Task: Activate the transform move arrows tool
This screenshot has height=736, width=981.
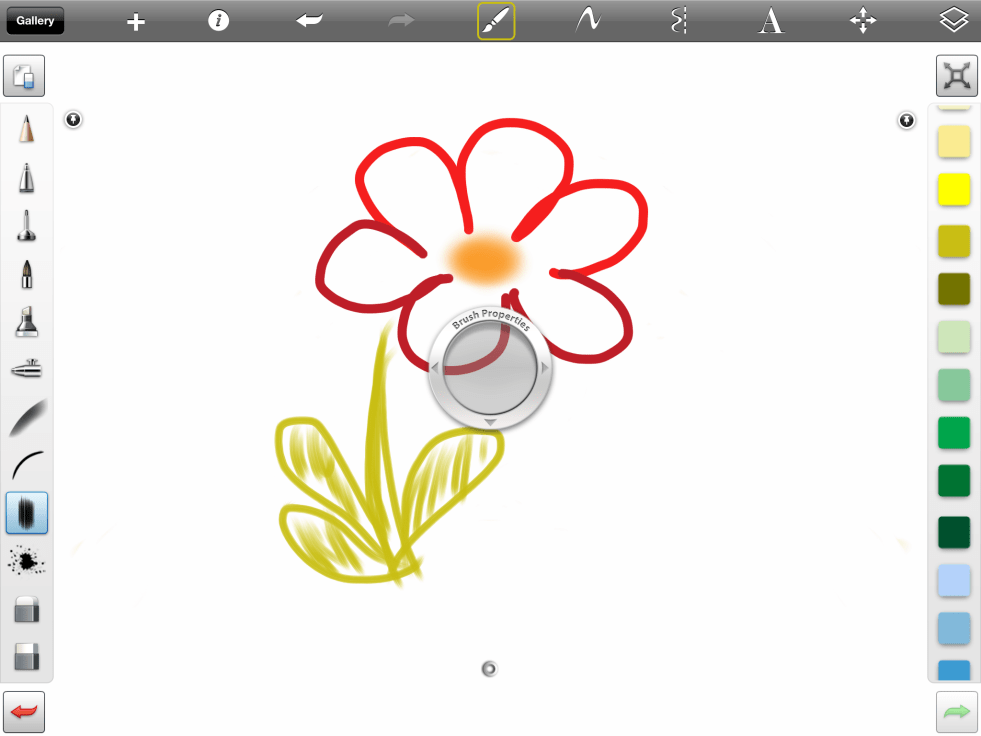Action: tap(863, 21)
